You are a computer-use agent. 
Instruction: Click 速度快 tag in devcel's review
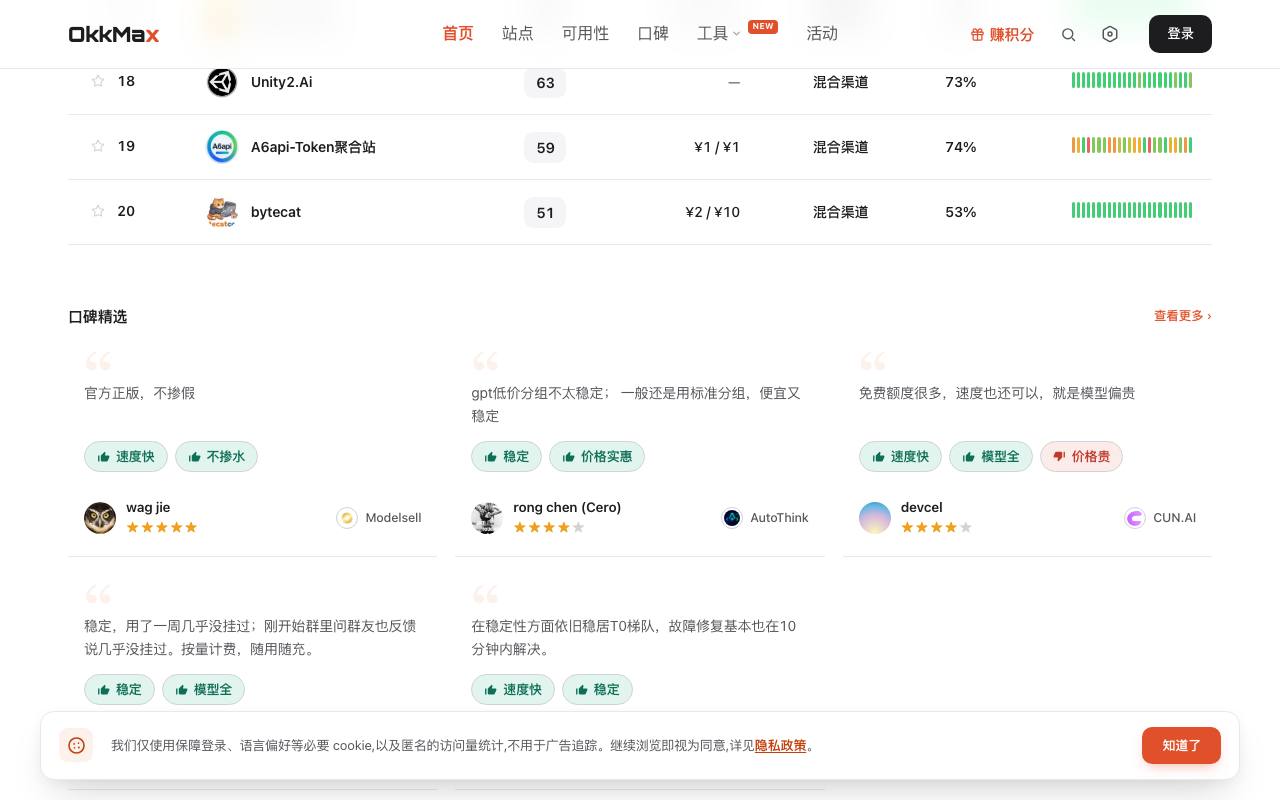tap(900, 457)
